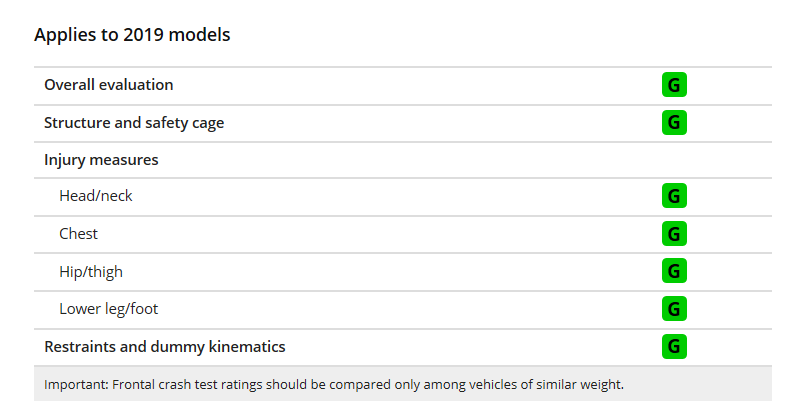The image size is (792, 418).
Task: Click the 'Chest' row label
Action: 79,234
